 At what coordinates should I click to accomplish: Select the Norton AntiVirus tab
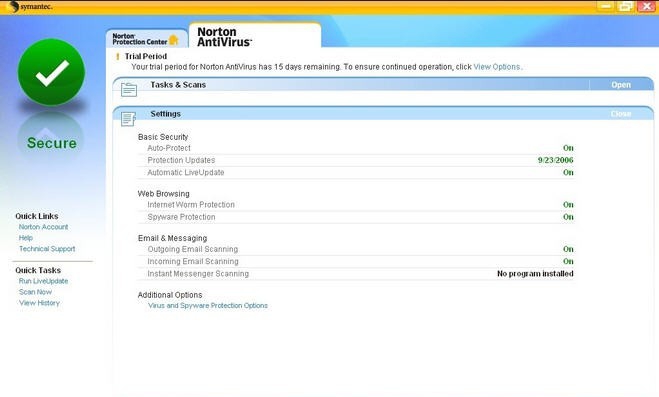255,36
